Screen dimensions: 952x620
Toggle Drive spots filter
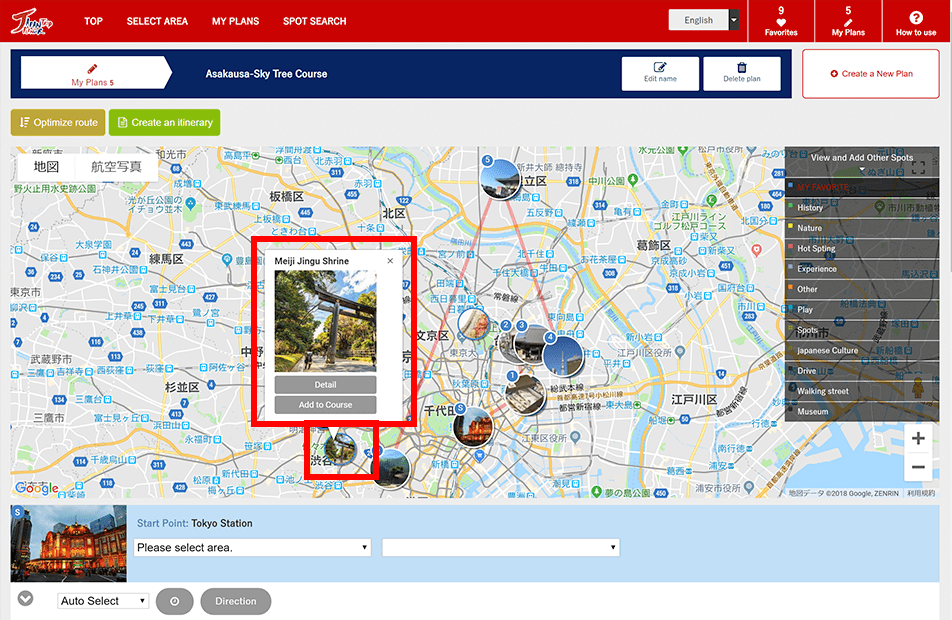click(x=862, y=370)
